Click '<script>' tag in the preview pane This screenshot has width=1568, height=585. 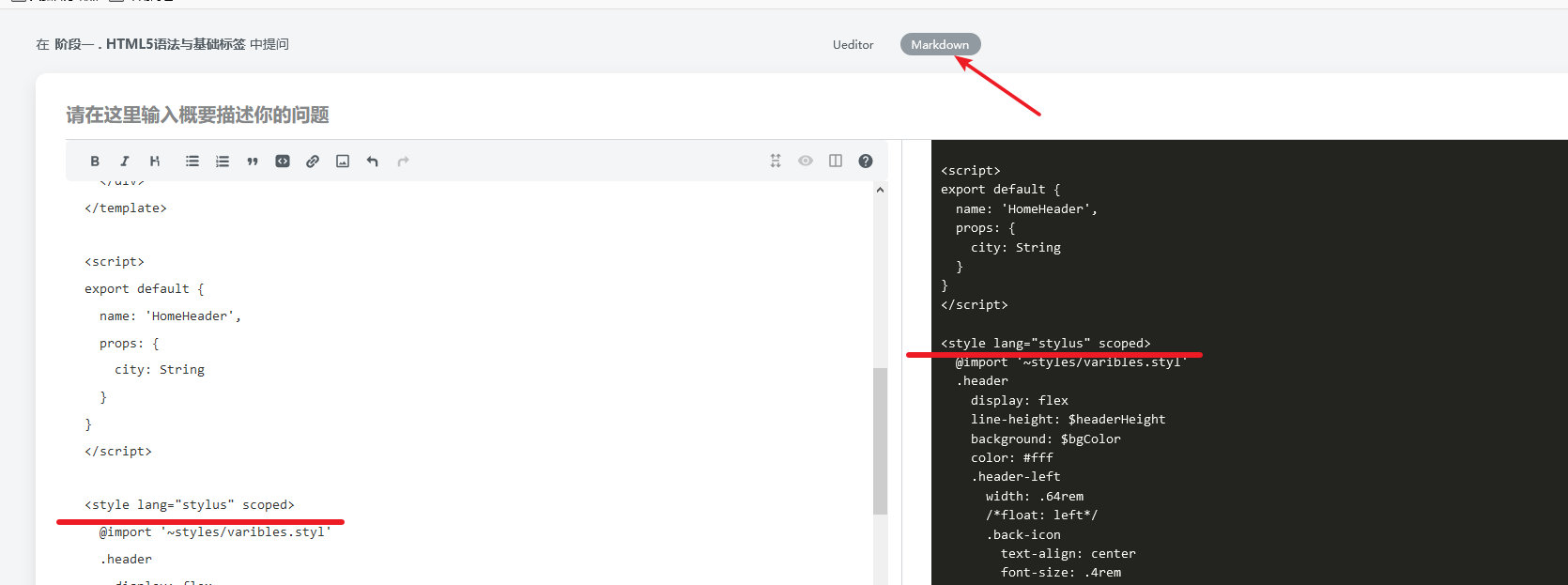coord(971,171)
